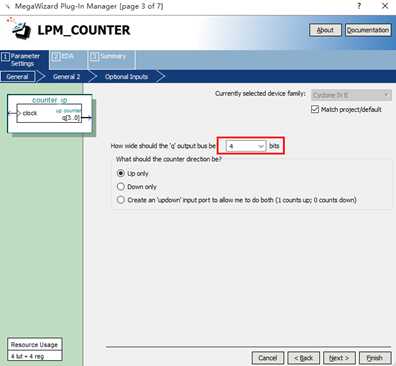Click the q[3..0] output label in diagram

pos(71,118)
